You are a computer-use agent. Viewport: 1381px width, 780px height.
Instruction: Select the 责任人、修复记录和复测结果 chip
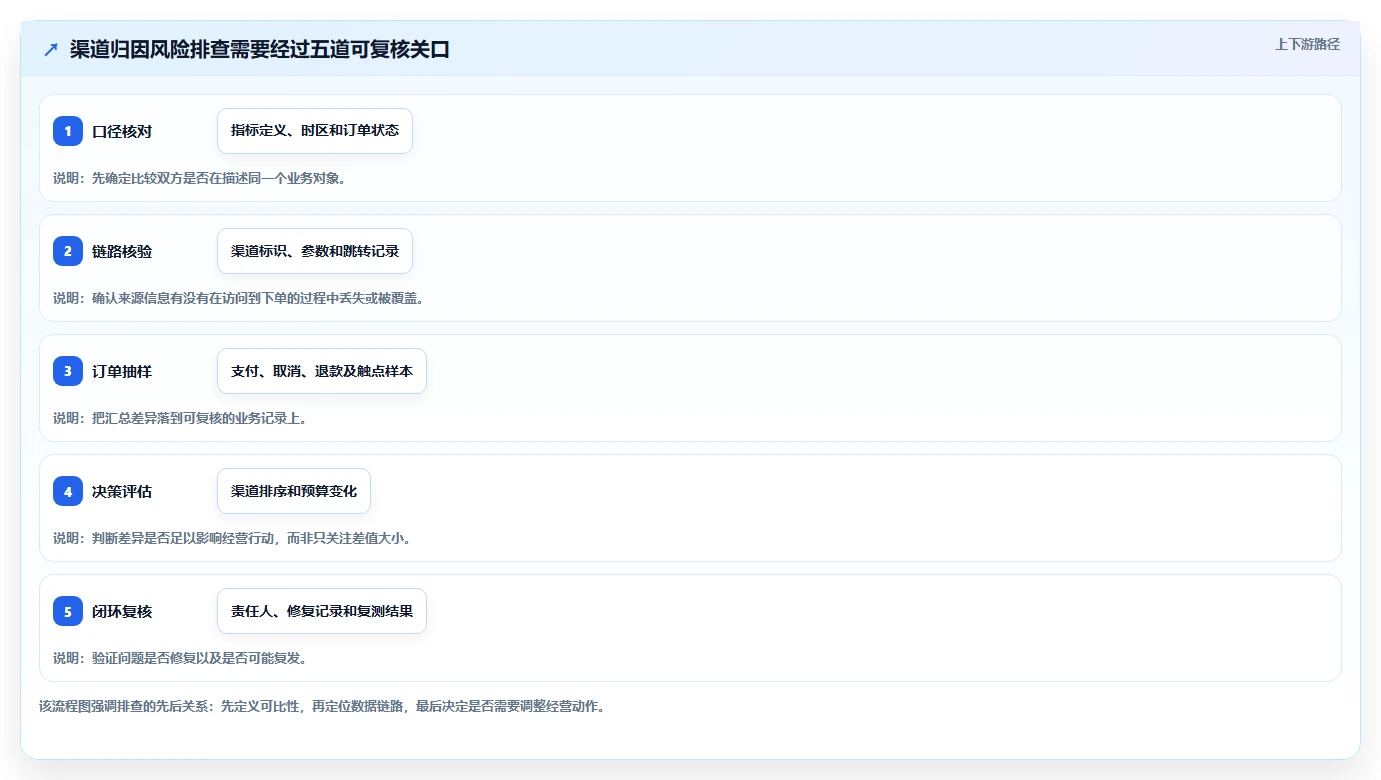322,611
